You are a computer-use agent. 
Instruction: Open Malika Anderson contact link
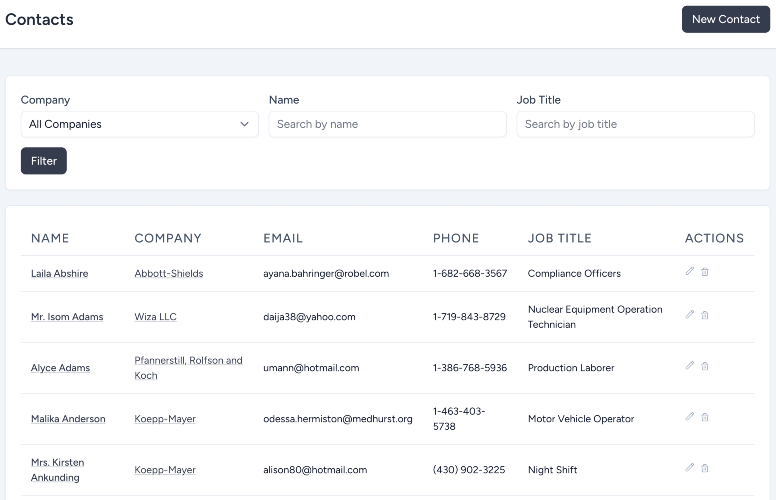68,419
